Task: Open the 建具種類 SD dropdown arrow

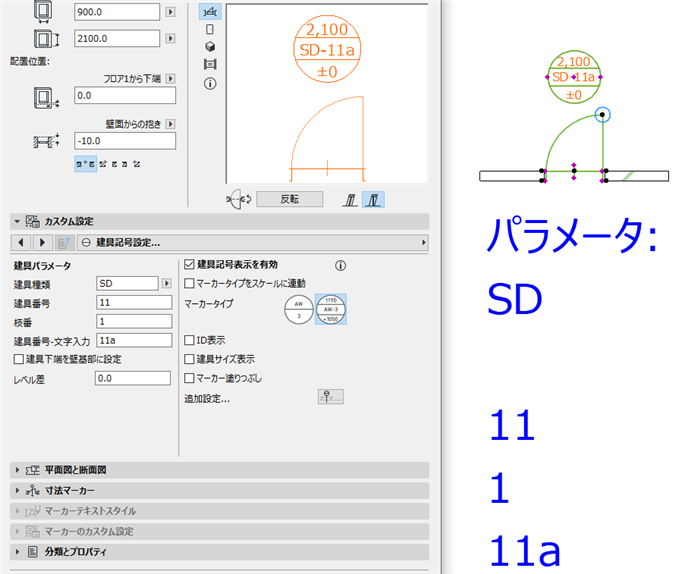Action: point(167,283)
